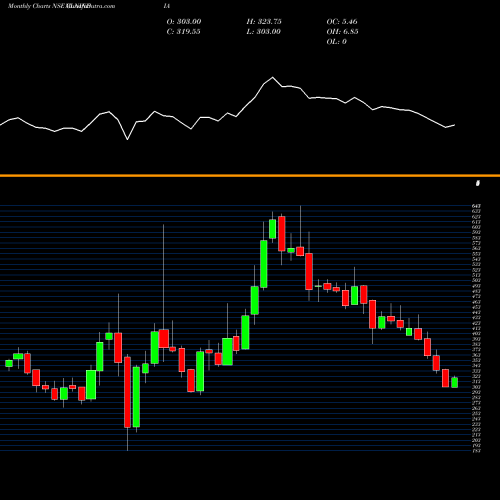Click the "OH: 6.85" reading

342,31
